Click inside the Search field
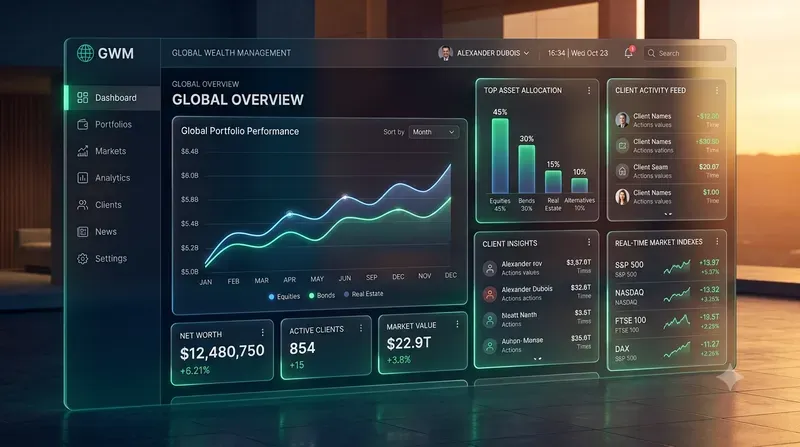This screenshot has height=447, width=800. (x=684, y=53)
